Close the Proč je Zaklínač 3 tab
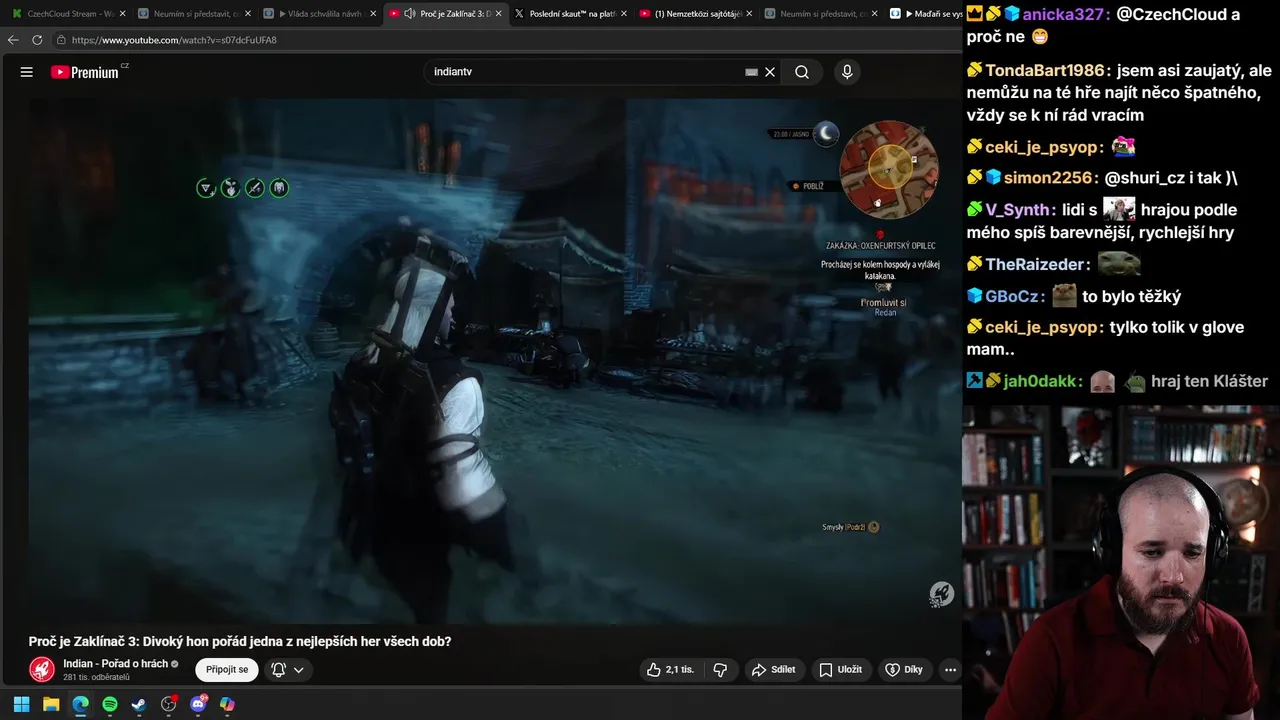The width and height of the screenshot is (1280, 720). tap(498, 14)
